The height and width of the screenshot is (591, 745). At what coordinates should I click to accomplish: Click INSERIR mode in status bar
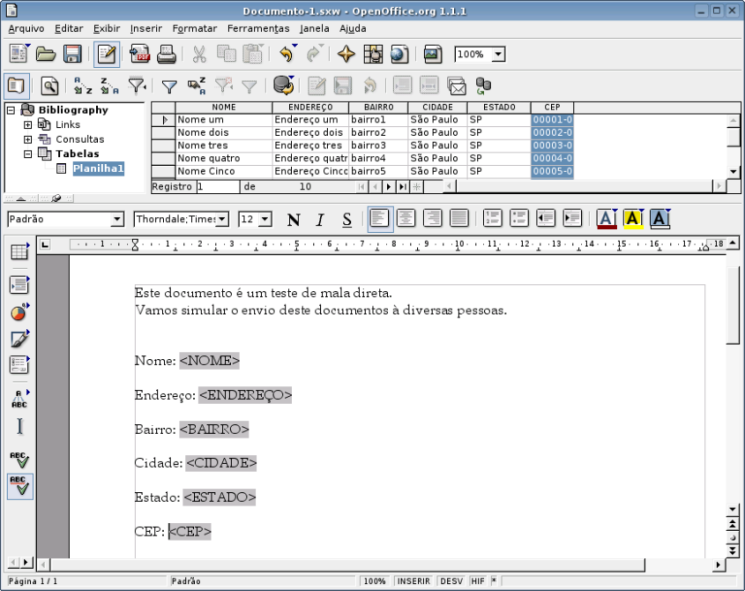click(413, 581)
